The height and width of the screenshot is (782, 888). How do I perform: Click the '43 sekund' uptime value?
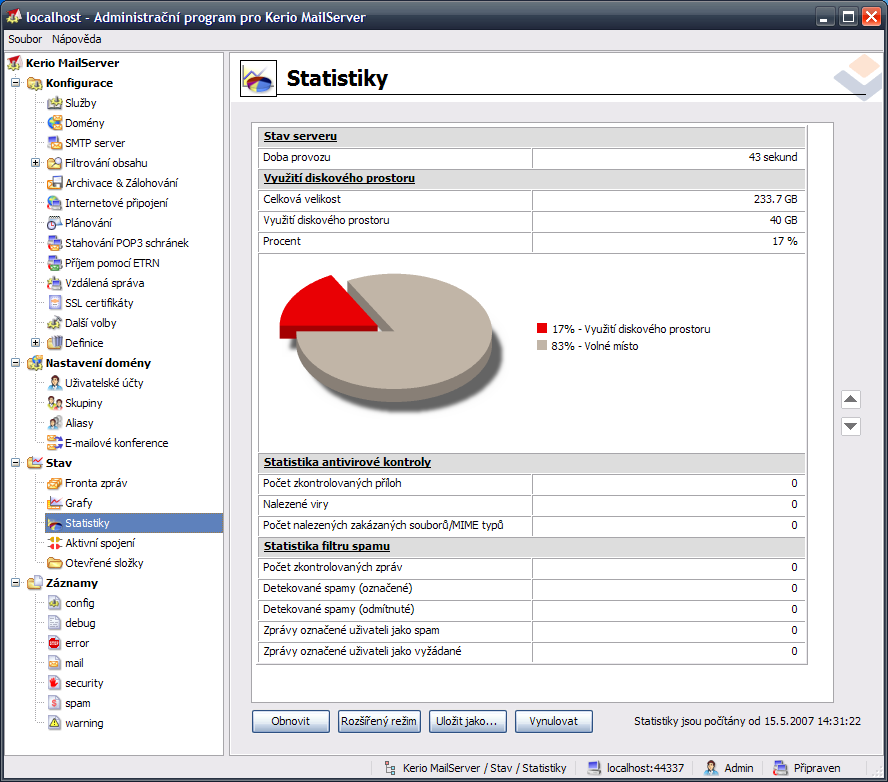(772, 157)
